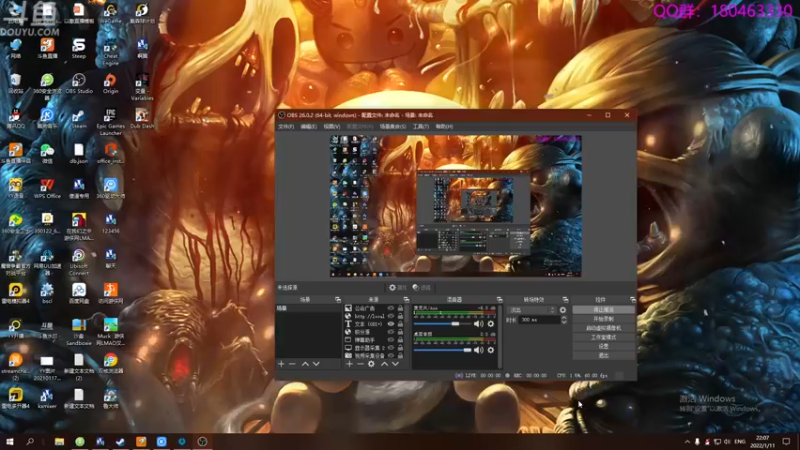Open File Explorer from the taskbar
The image size is (800, 450).
[x=59, y=441]
